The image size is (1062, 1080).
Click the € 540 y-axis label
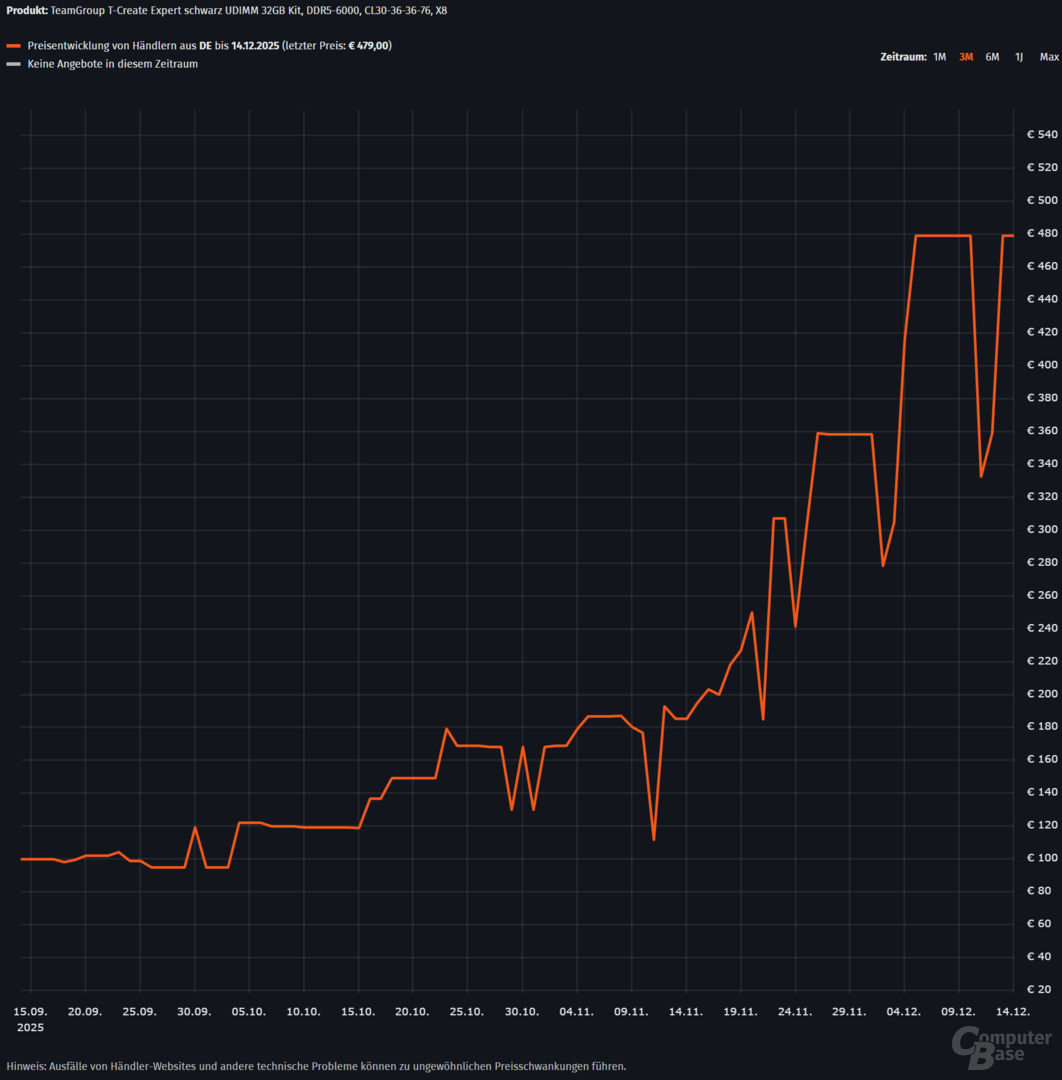[1042, 134]
